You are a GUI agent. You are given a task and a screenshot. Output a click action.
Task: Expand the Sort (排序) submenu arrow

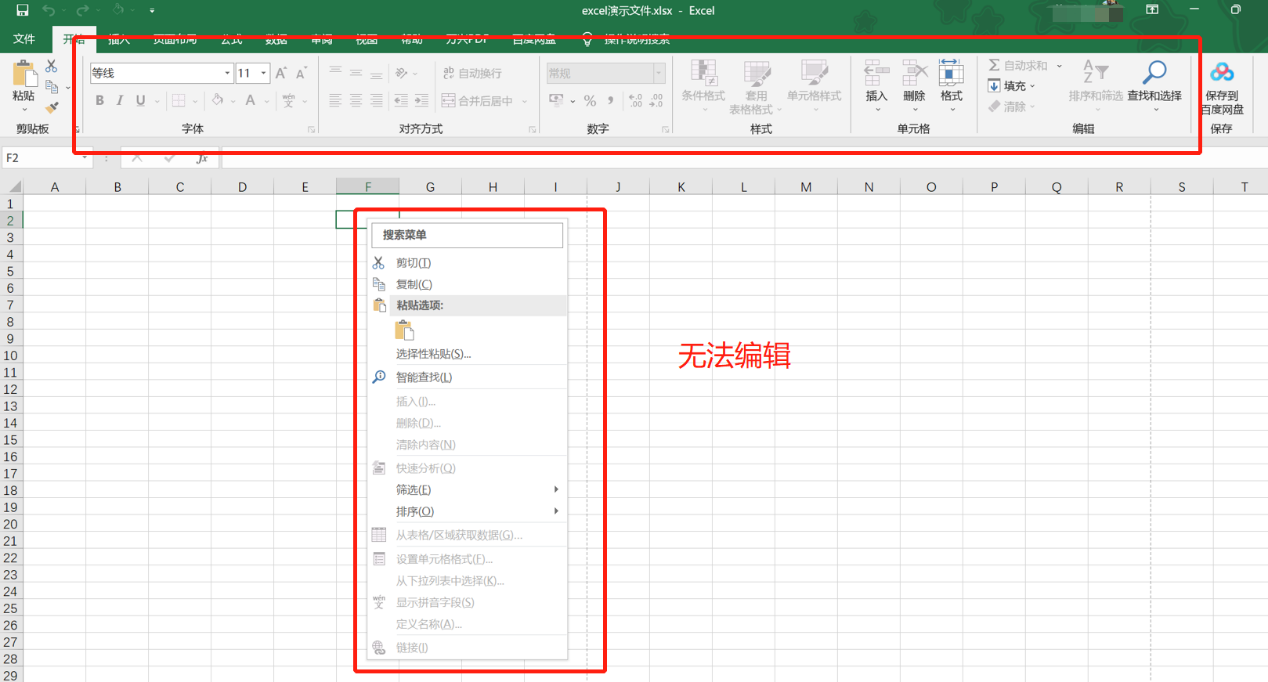click(x=556, y=512)
